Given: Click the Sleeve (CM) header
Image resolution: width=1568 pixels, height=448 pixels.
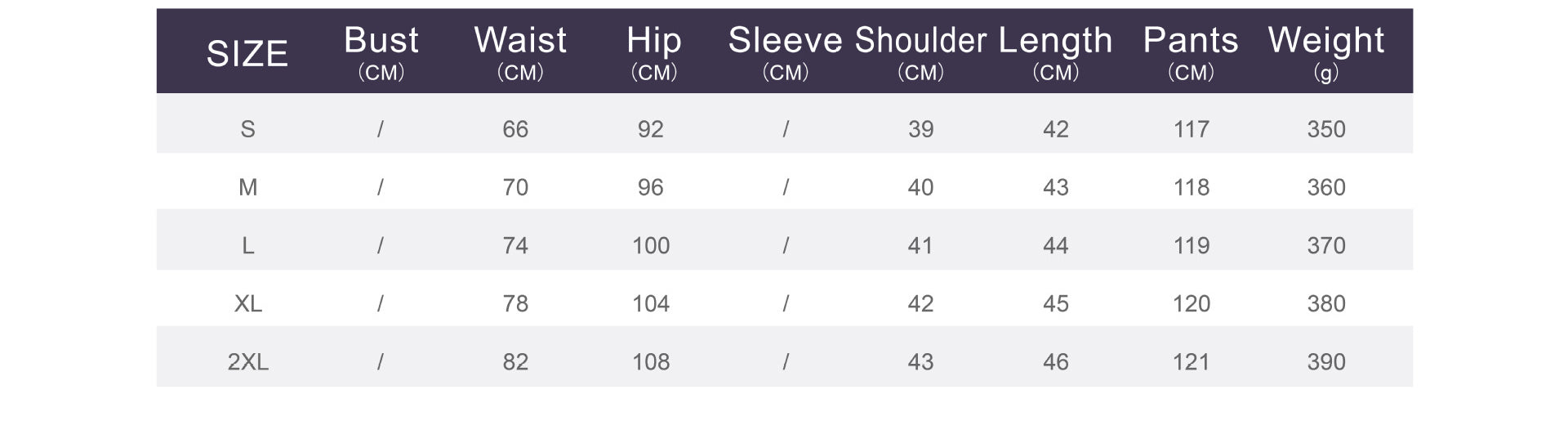Looking at the screenshot, I should 786,53.
